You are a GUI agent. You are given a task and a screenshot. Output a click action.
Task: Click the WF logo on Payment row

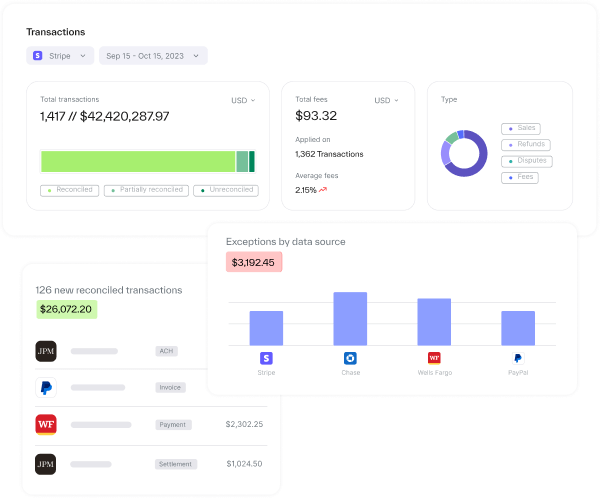(46, 424)
